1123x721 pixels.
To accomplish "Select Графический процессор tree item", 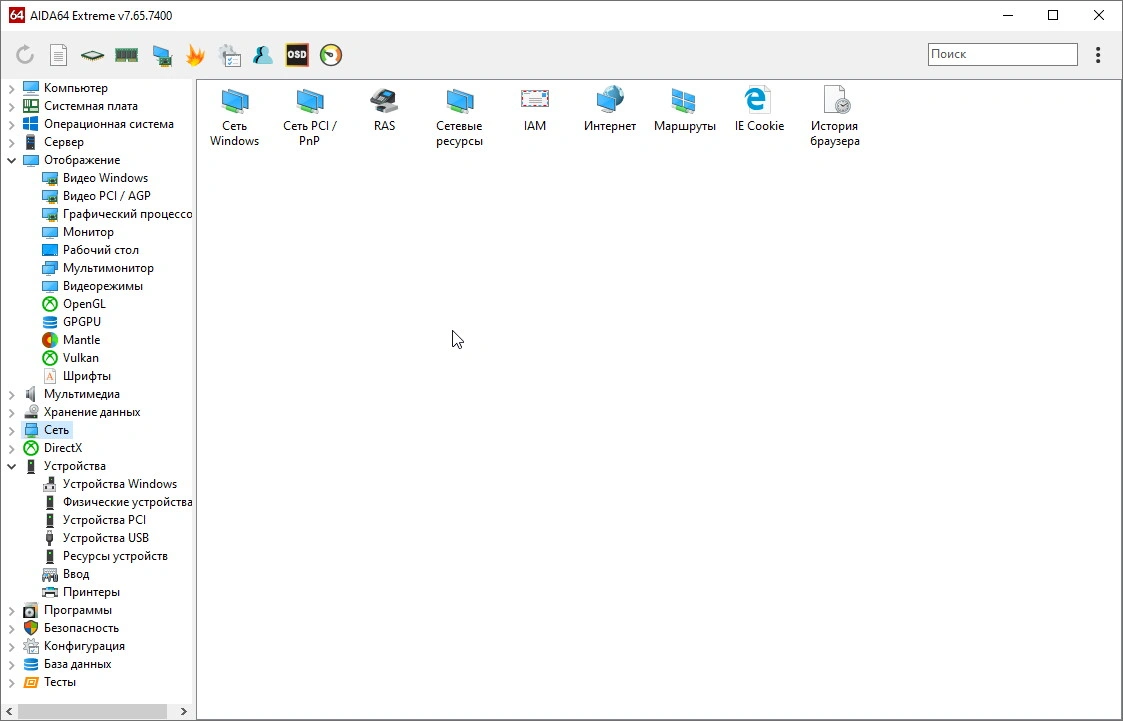I will coord(127,214).
